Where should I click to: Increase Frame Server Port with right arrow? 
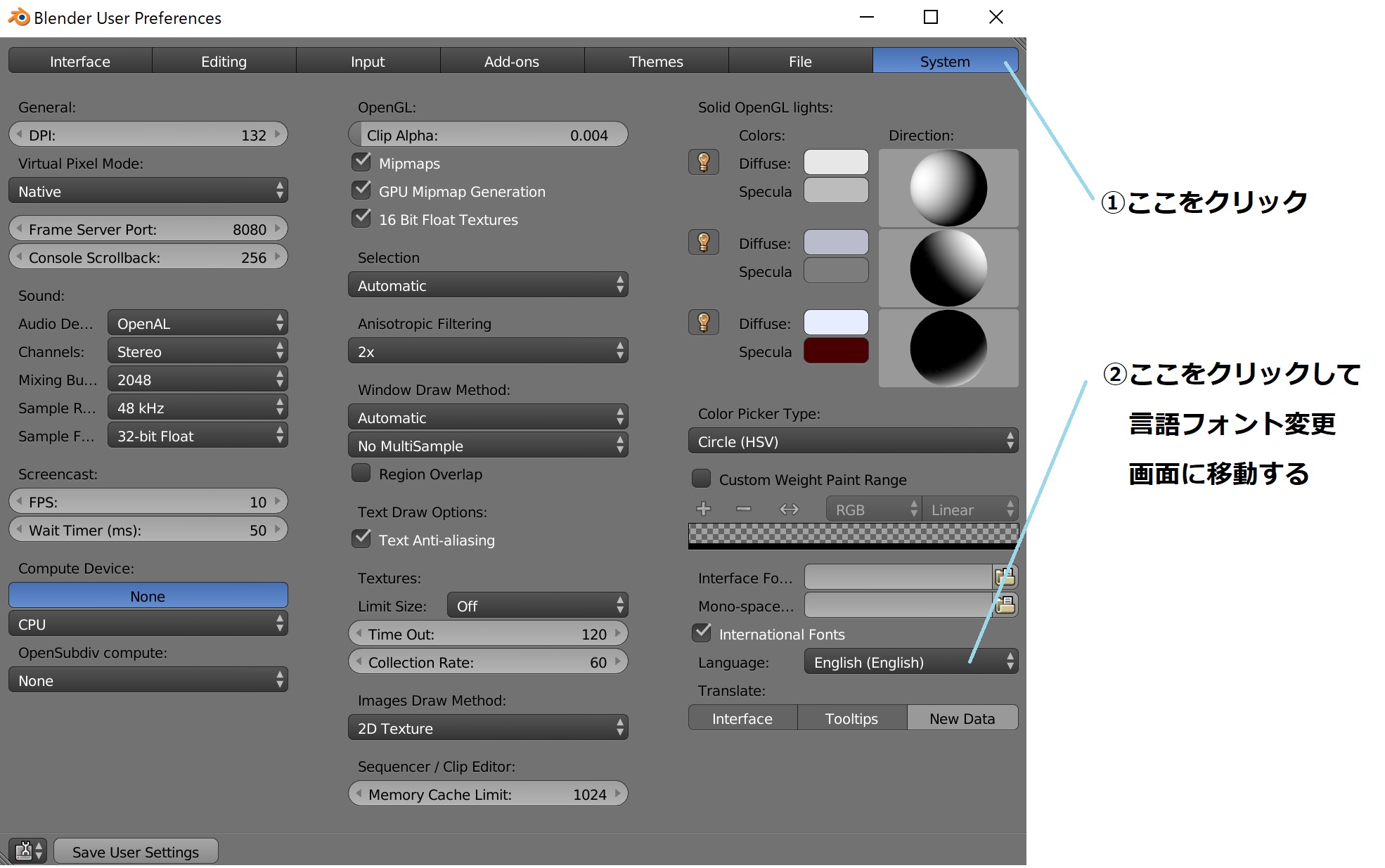click(x=278, y=228)
